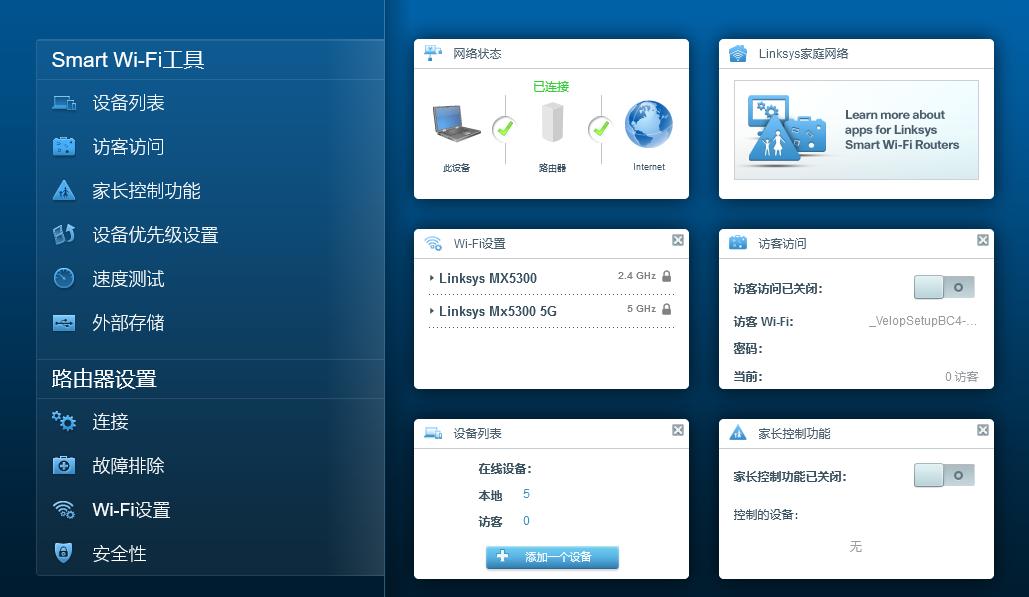
Task: Open the Linksys Smart Wi-Fi apps banner
Action: tap(856, 130)
